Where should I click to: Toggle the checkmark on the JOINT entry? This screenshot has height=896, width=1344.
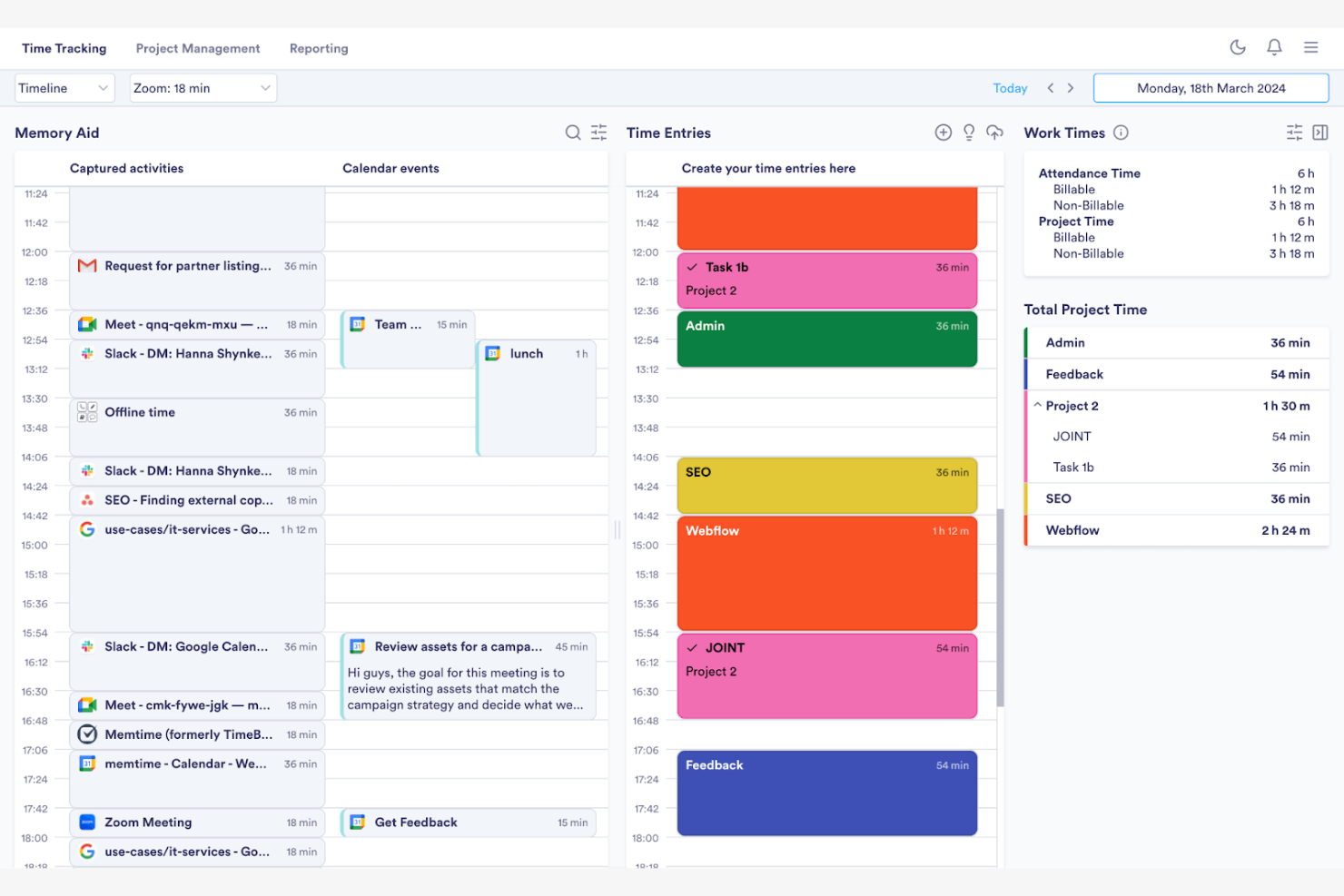click(692, 647)
